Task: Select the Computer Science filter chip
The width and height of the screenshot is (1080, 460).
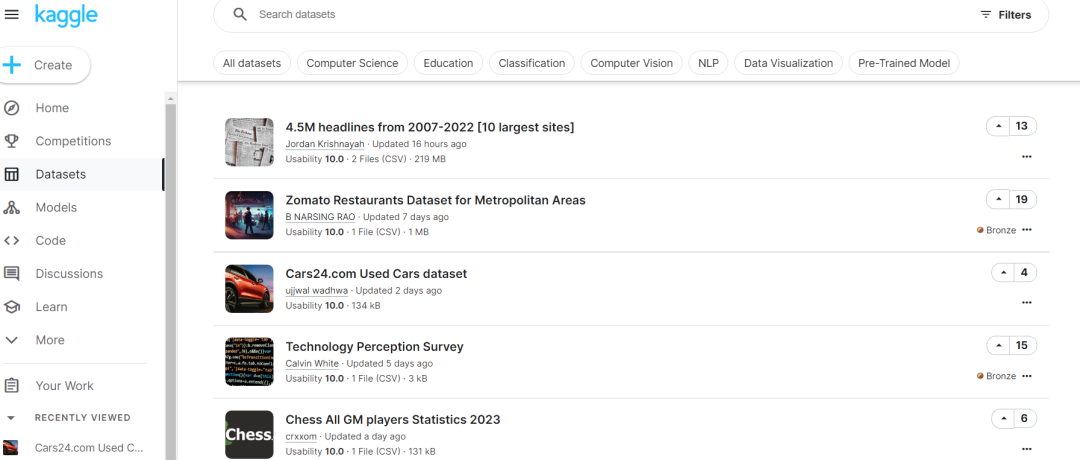Action: (x=352, y=63)
